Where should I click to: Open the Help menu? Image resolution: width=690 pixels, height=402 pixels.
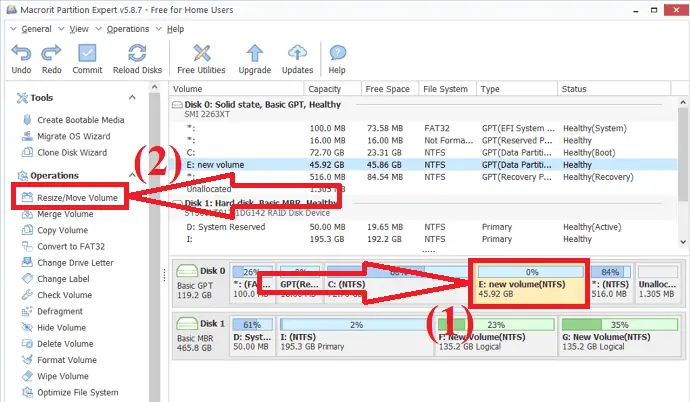point(175,29)
